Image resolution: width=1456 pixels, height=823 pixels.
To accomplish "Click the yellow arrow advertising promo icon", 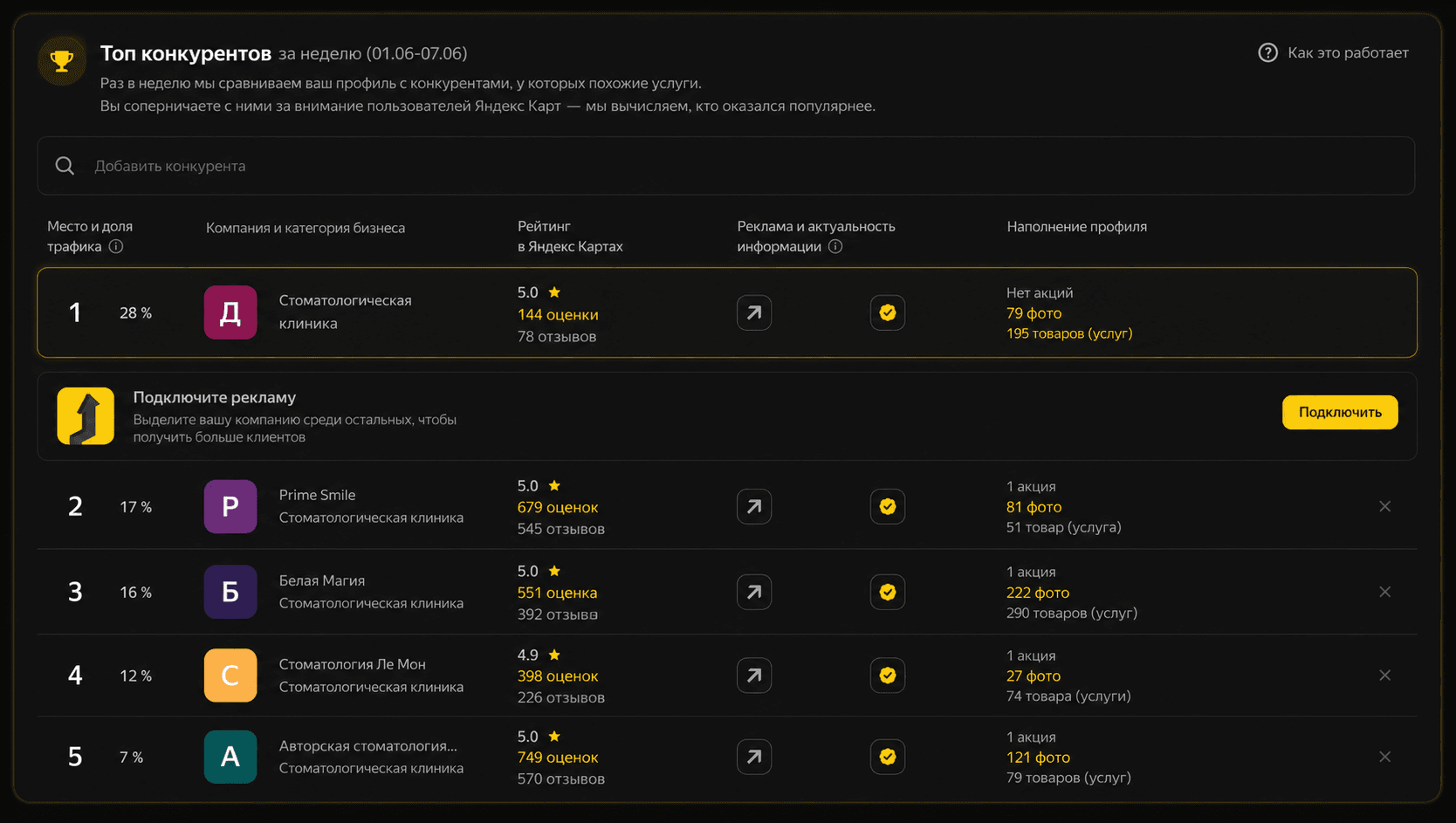I will (x=86, y=416).
